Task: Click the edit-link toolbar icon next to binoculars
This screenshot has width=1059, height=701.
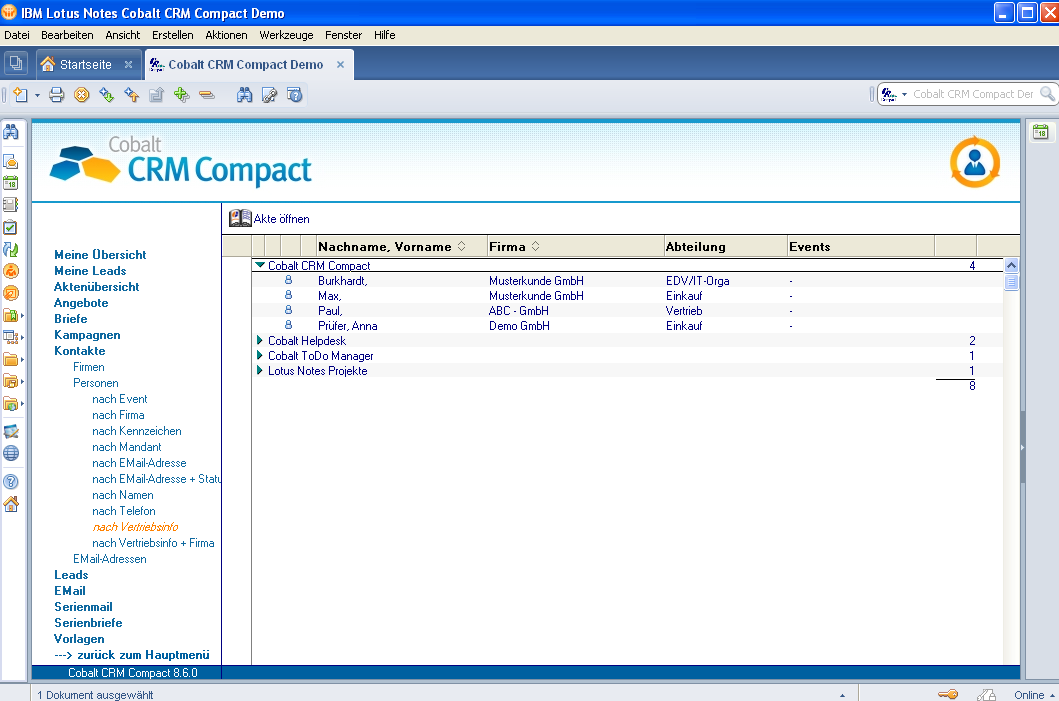Action: 269,95
